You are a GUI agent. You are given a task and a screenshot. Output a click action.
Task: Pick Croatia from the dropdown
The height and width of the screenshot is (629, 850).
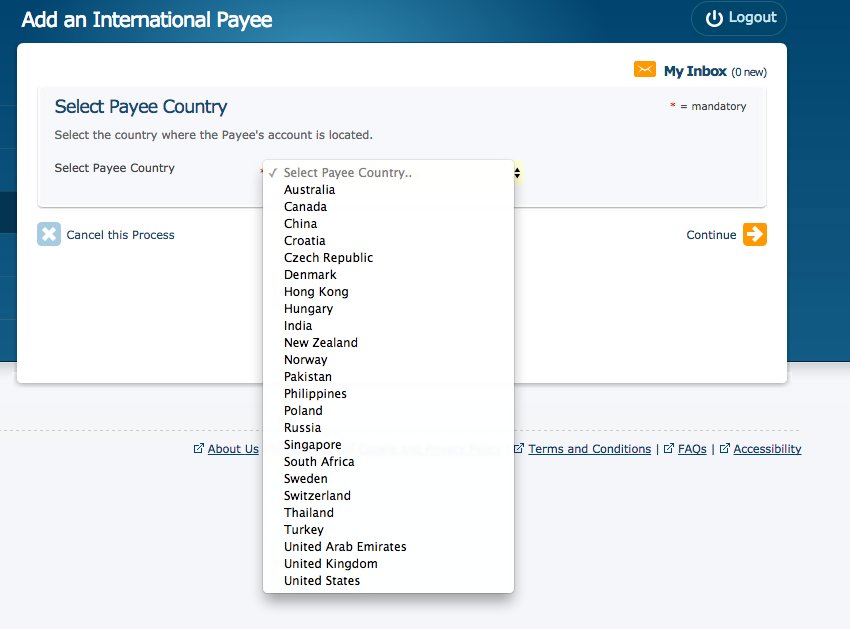pyautogui.click(x=388, y=241)
